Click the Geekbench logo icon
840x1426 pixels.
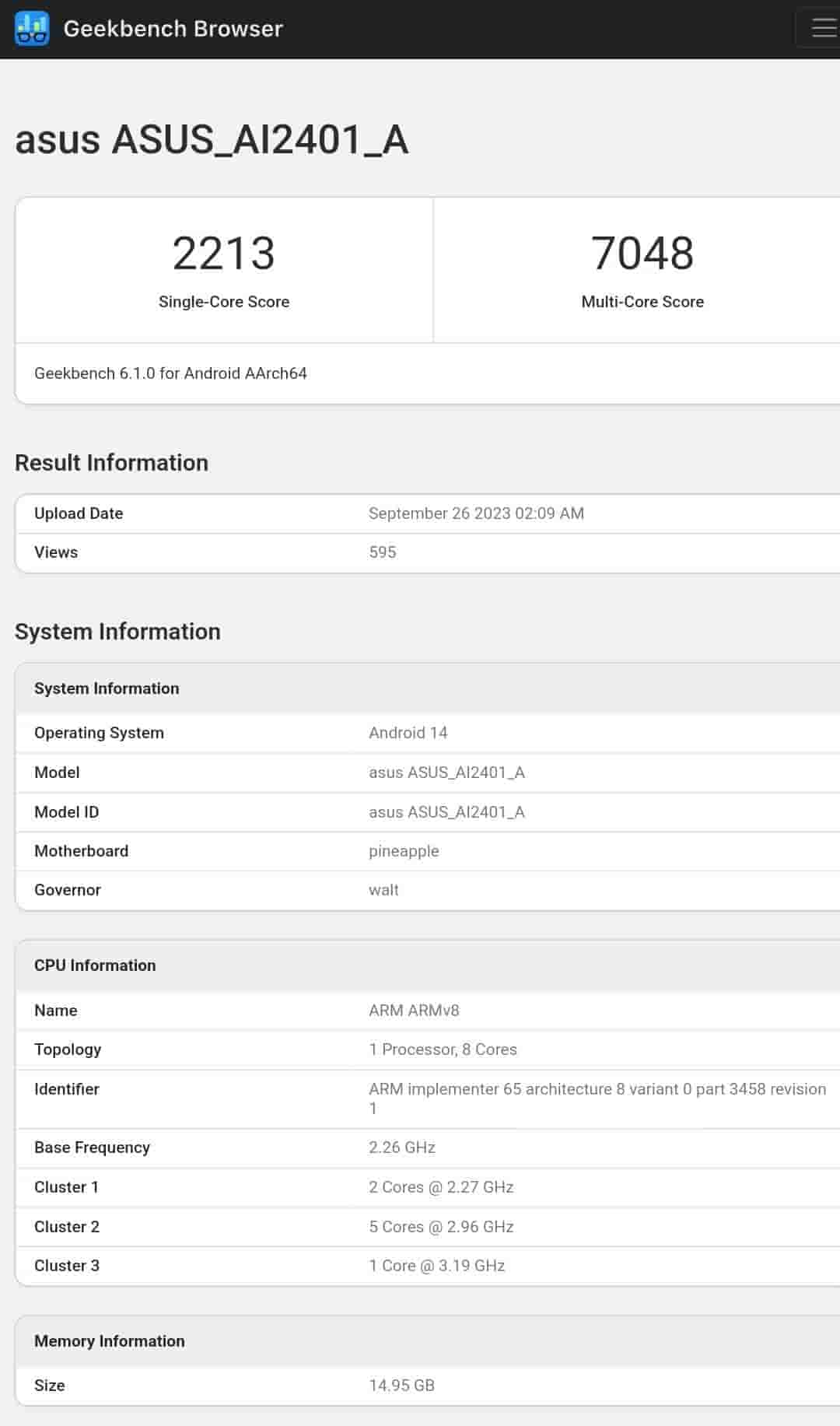tap(32, 29)
